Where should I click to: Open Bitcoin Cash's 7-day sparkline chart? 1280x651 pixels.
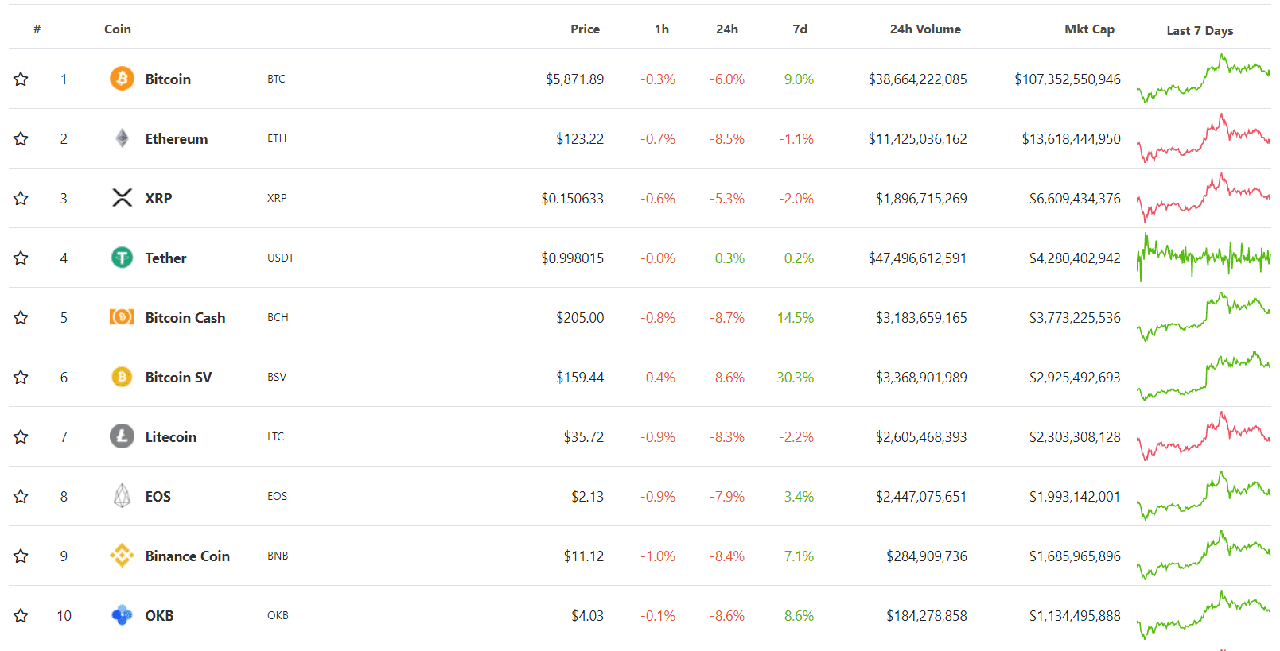[x=1203, y=317]
